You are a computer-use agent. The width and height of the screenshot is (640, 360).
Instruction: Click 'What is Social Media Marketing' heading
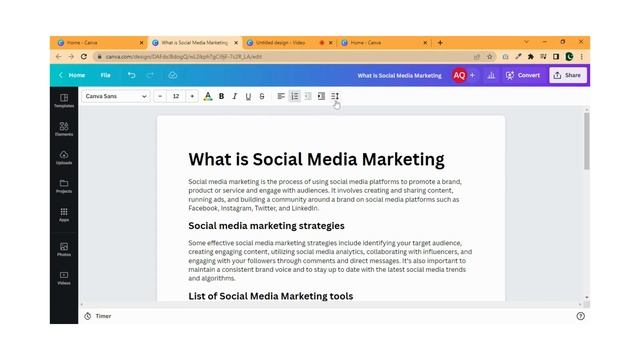pos(316,159)
